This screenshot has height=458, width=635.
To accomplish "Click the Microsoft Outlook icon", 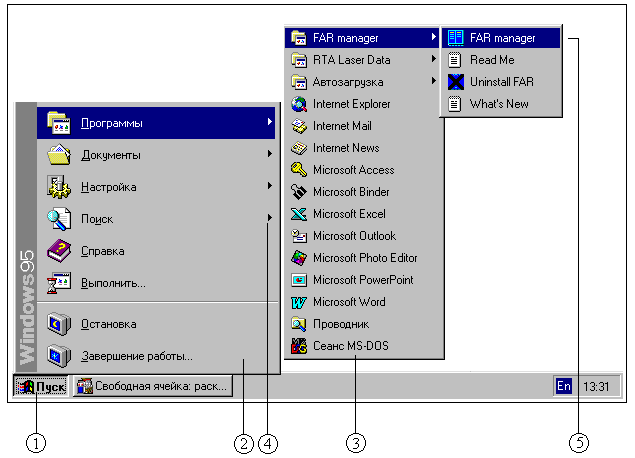I will 299,236.
